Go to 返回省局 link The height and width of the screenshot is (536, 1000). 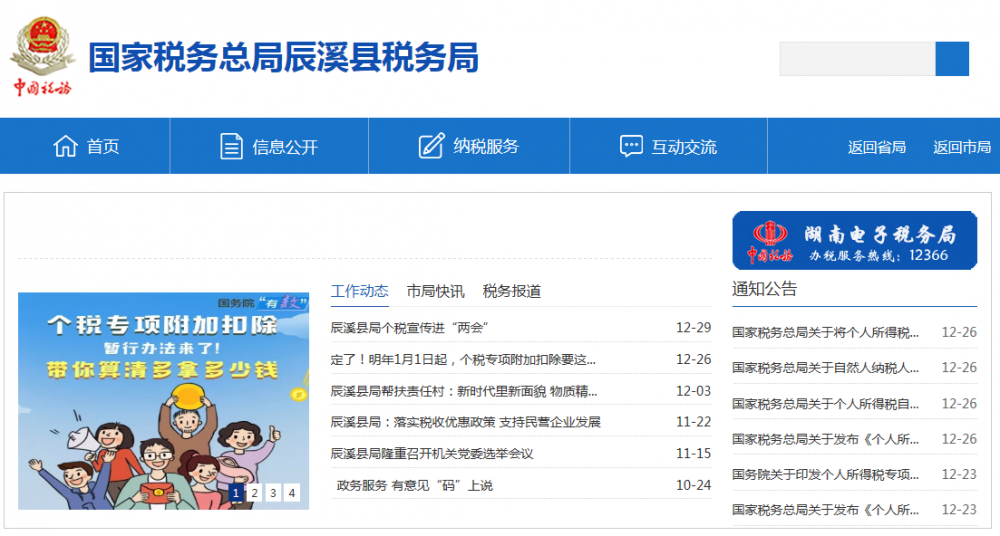click(x=876, y=147)
